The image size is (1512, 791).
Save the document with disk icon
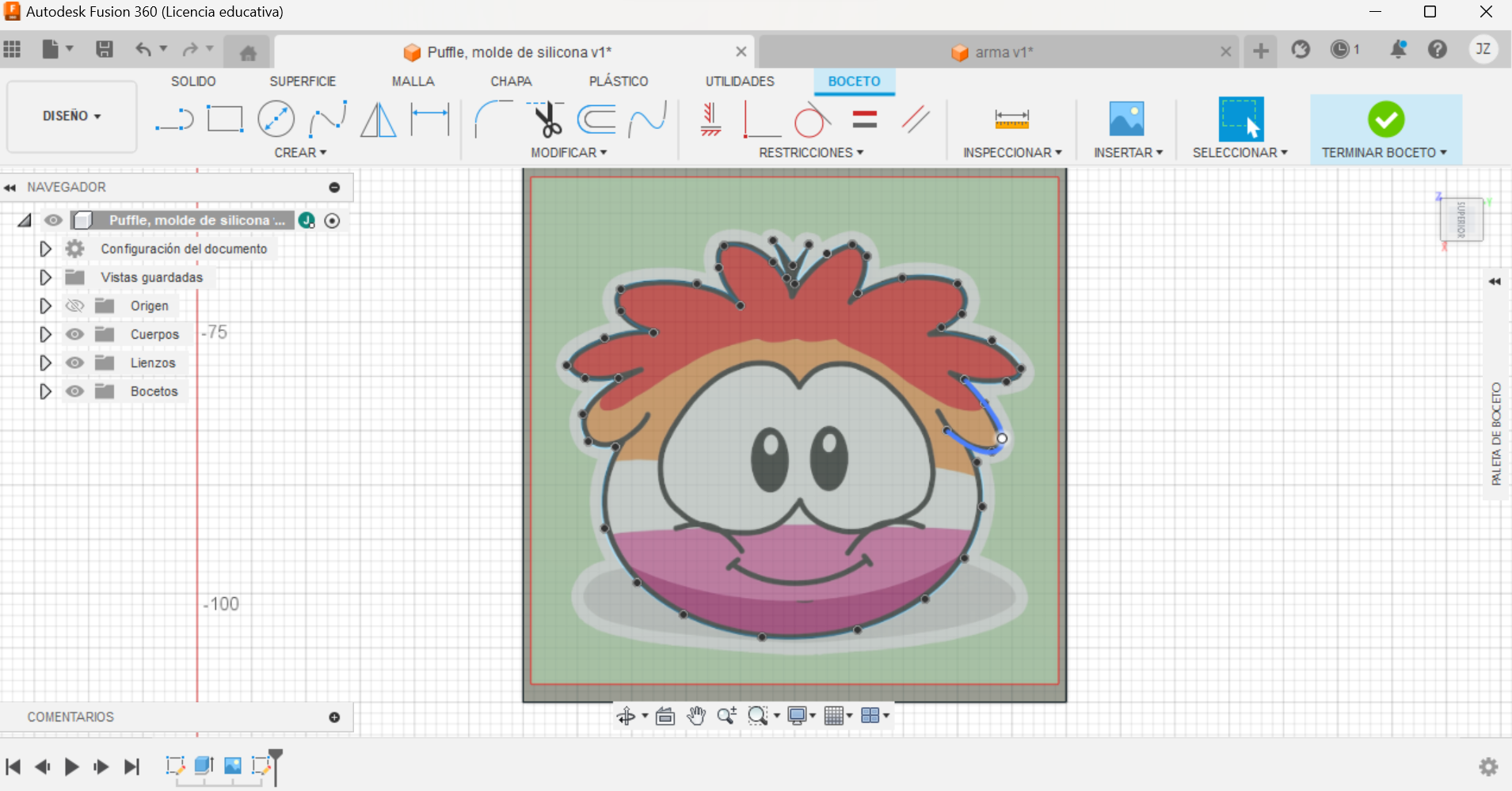pyautogui.click(x=104, y=49)
